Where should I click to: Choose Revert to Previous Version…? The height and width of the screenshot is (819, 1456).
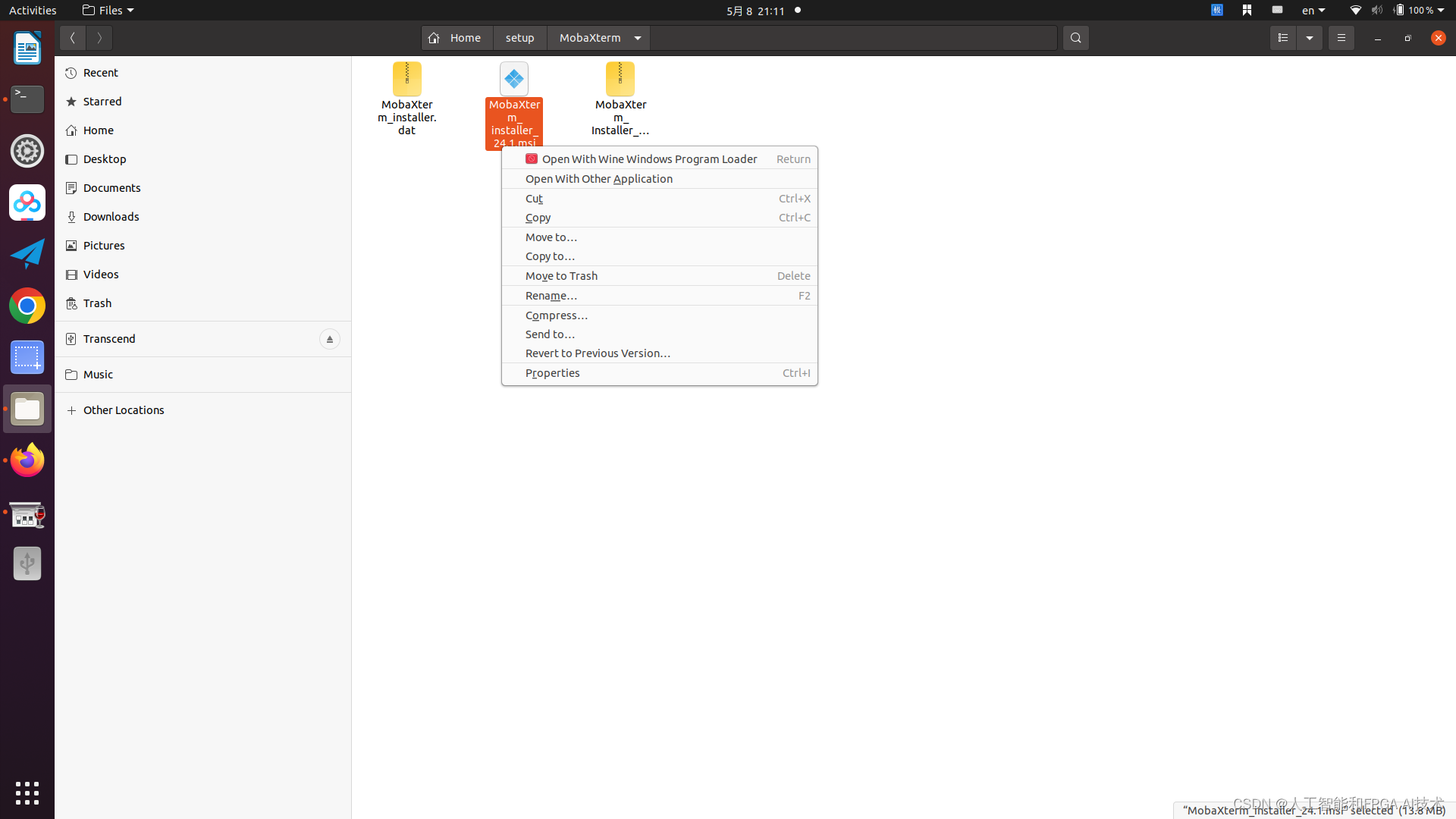click(660, 353)
